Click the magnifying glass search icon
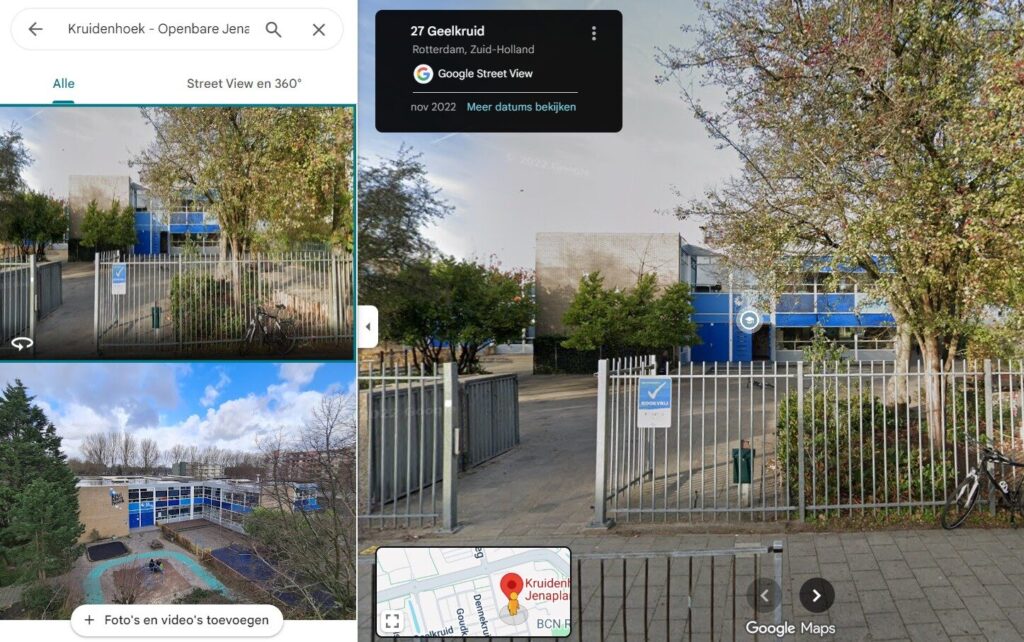Viewport: 1024px width, 642px height. (x=274, y=29)
